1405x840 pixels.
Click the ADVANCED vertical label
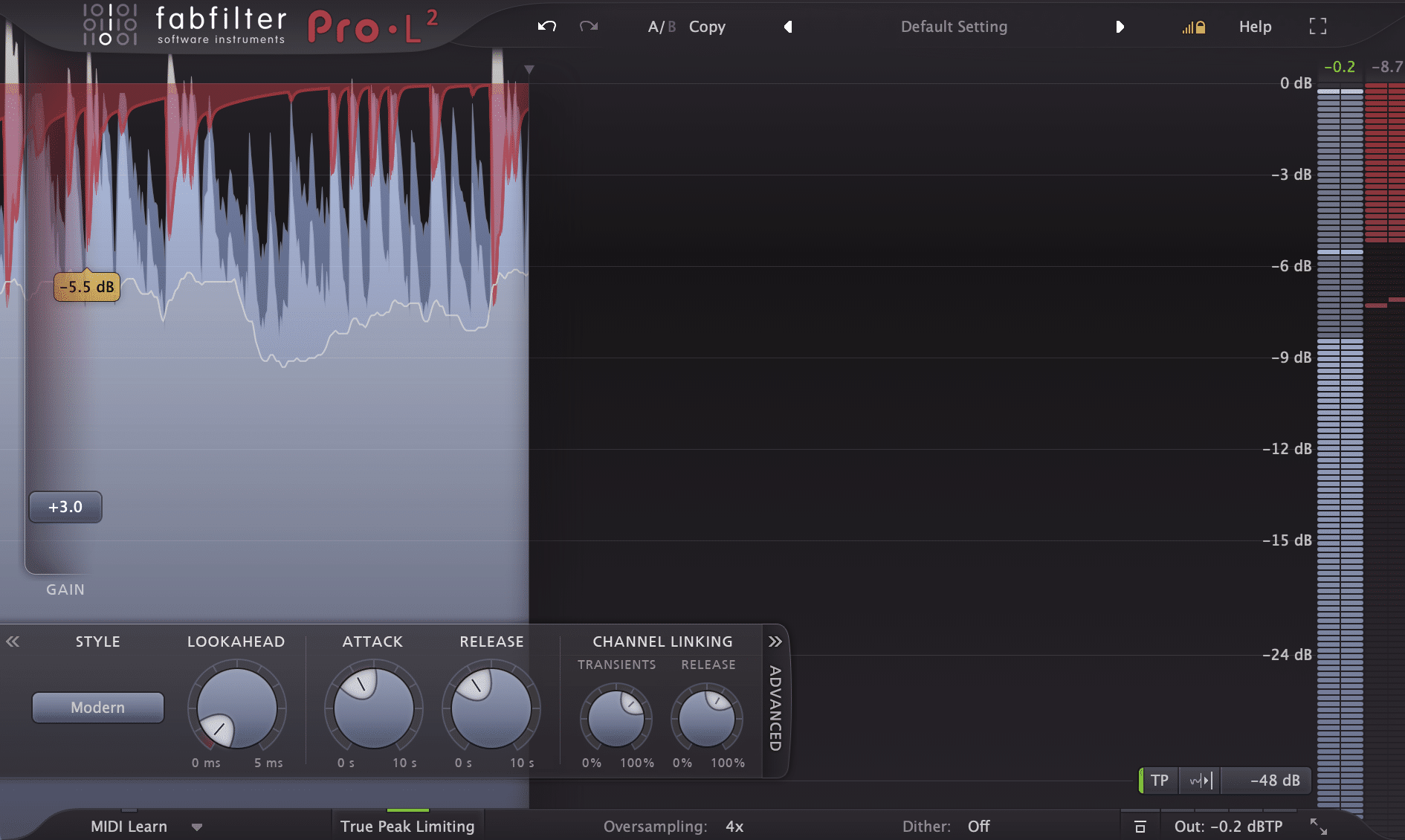pyautogui.click(x=775, y=708)
